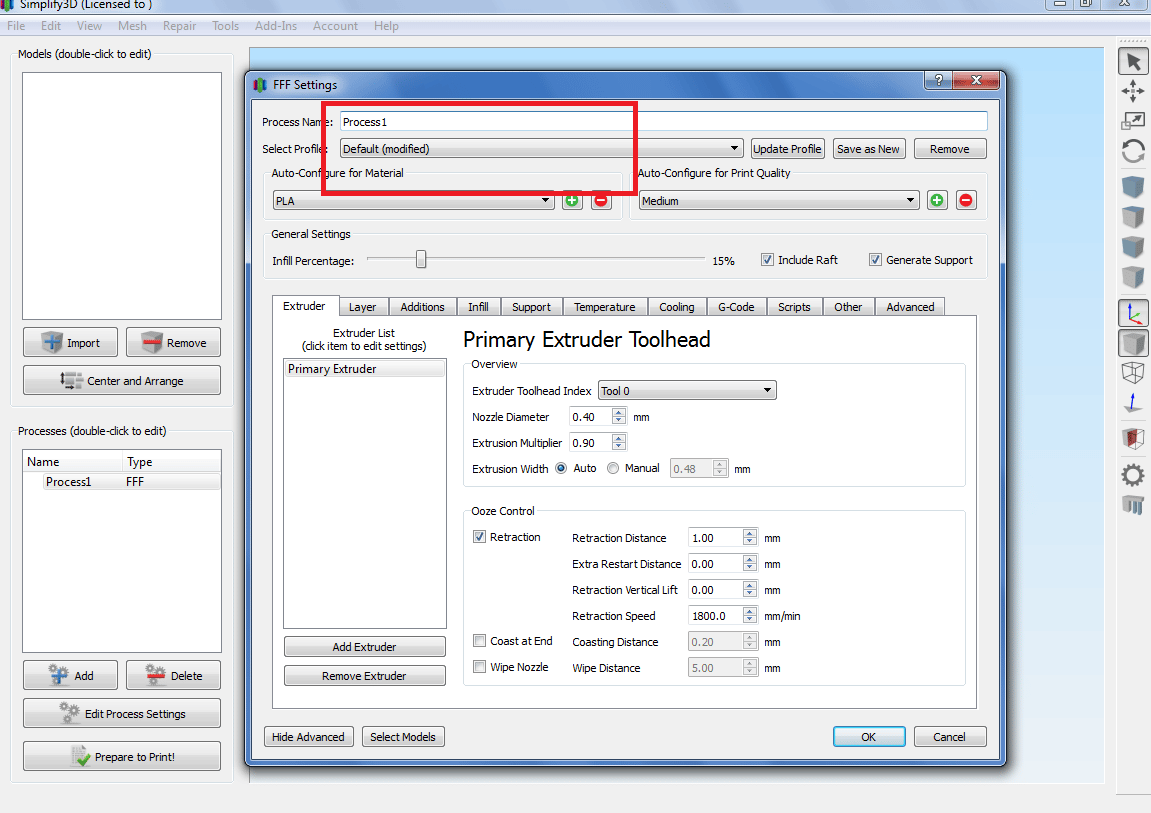This screenshot has width=1151, height=813.
Task: Disable the Retraction checkbox
Action: (479, 537)
